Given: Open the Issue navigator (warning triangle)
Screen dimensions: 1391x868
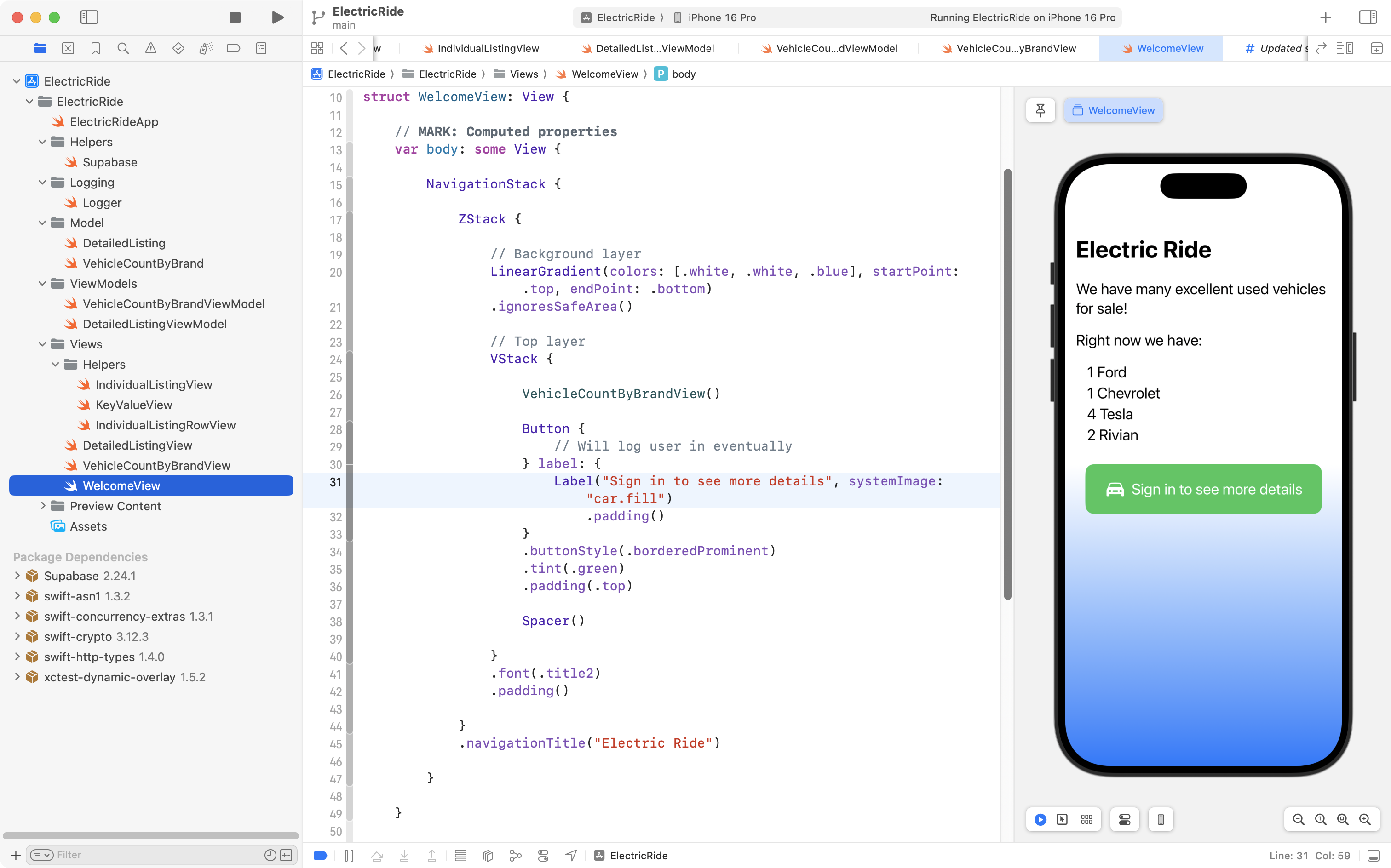Looking at the screenshot, I should pyautogui.click(x=150, y=48).
